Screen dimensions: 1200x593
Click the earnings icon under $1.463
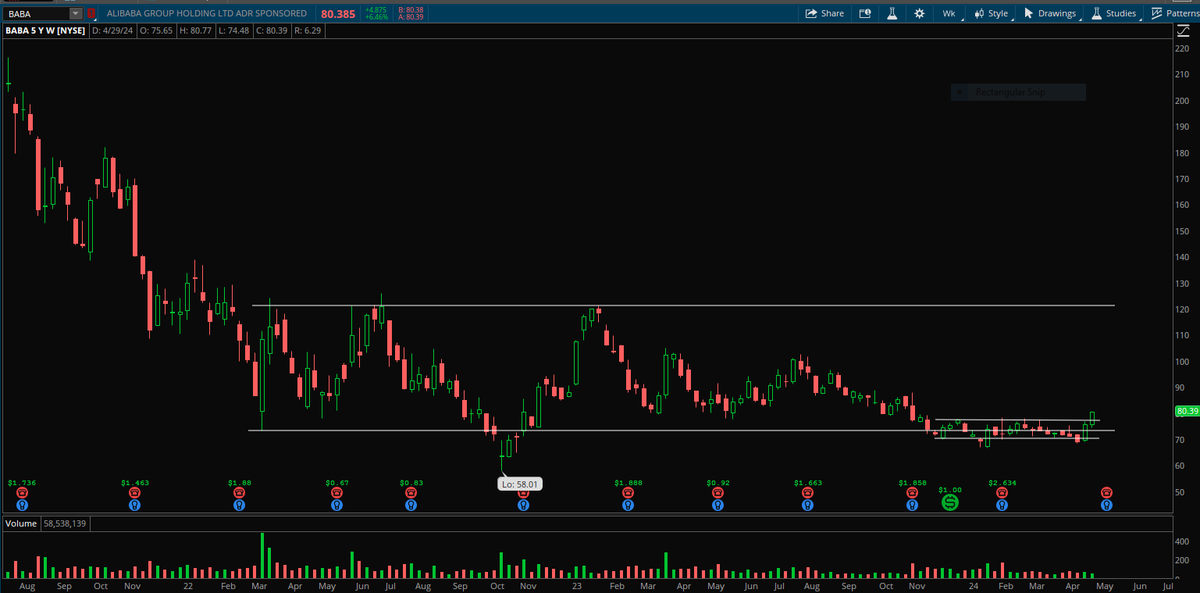pos(134,493)
